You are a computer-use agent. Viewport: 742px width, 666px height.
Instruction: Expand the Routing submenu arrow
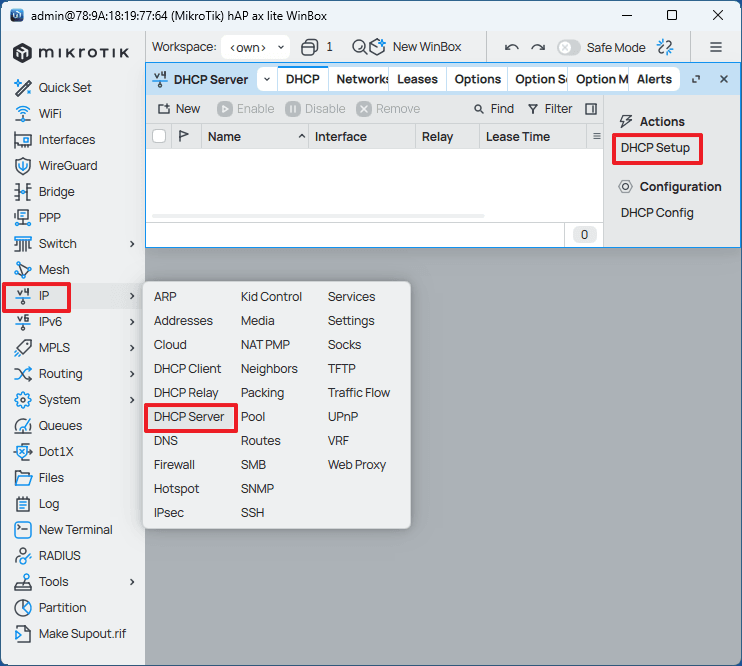pos(132,374)
